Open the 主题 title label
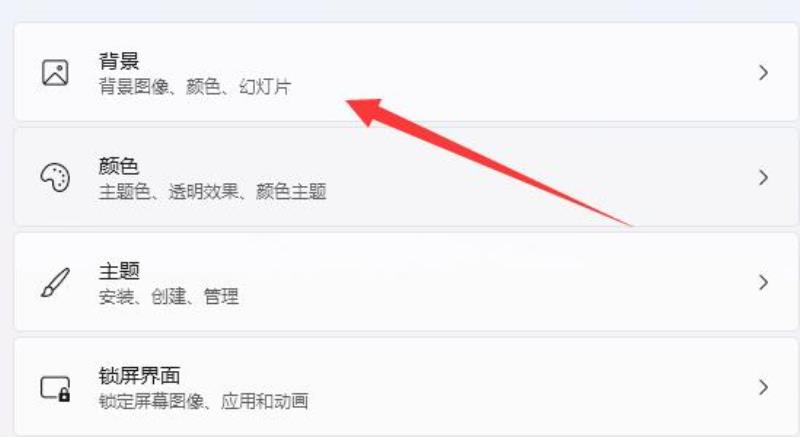Viewport: 800px width, 437px height. (119, 271)
